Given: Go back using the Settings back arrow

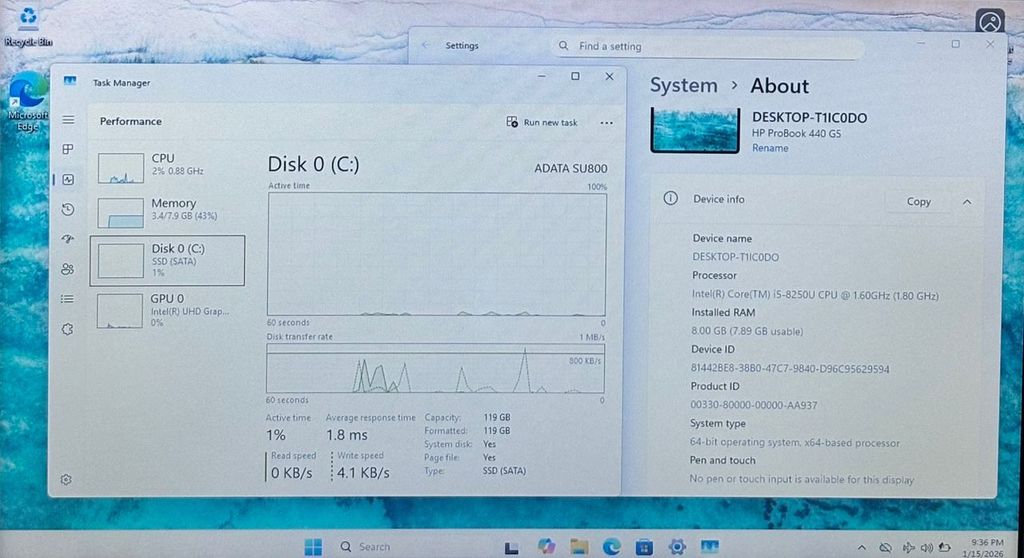Looking at the screenshot, I should point(426,46).
